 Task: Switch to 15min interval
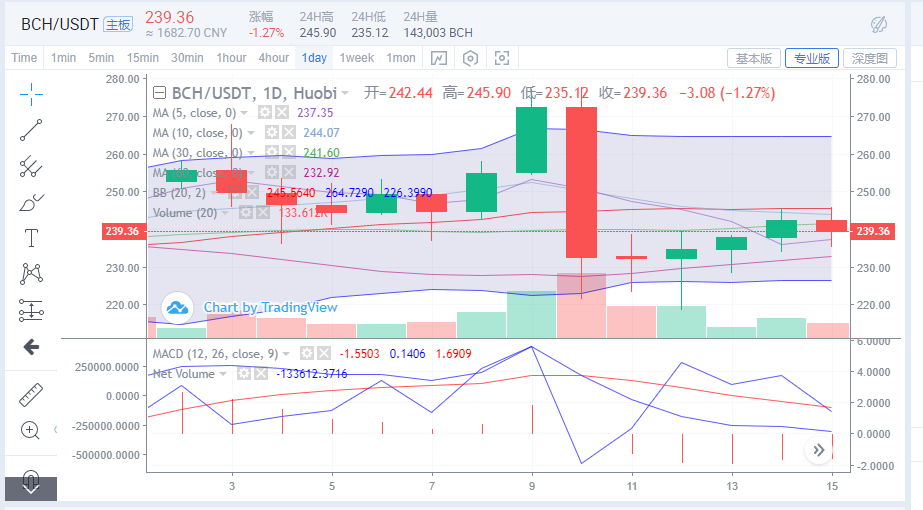pyautogui.click(x=142, y=58)
